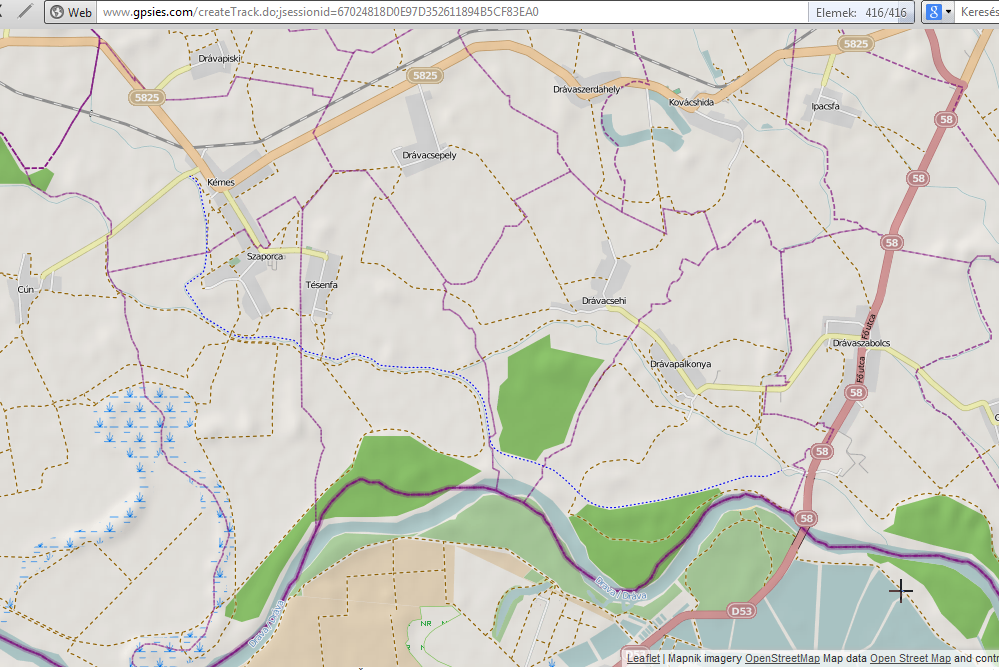Click the Elemek 416/416 counter

862,13
